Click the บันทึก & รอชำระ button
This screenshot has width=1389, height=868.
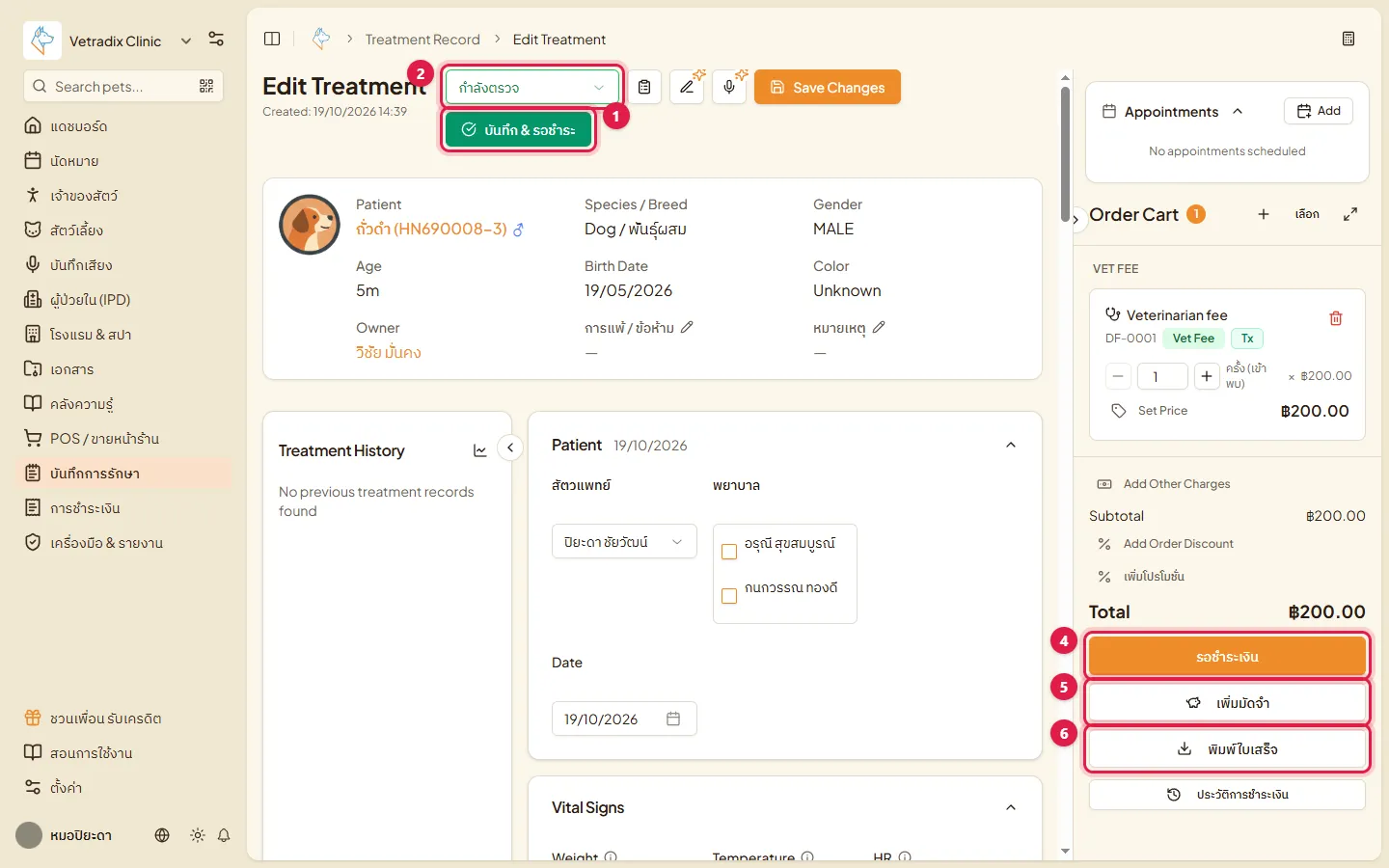click(x=519, y=129)
